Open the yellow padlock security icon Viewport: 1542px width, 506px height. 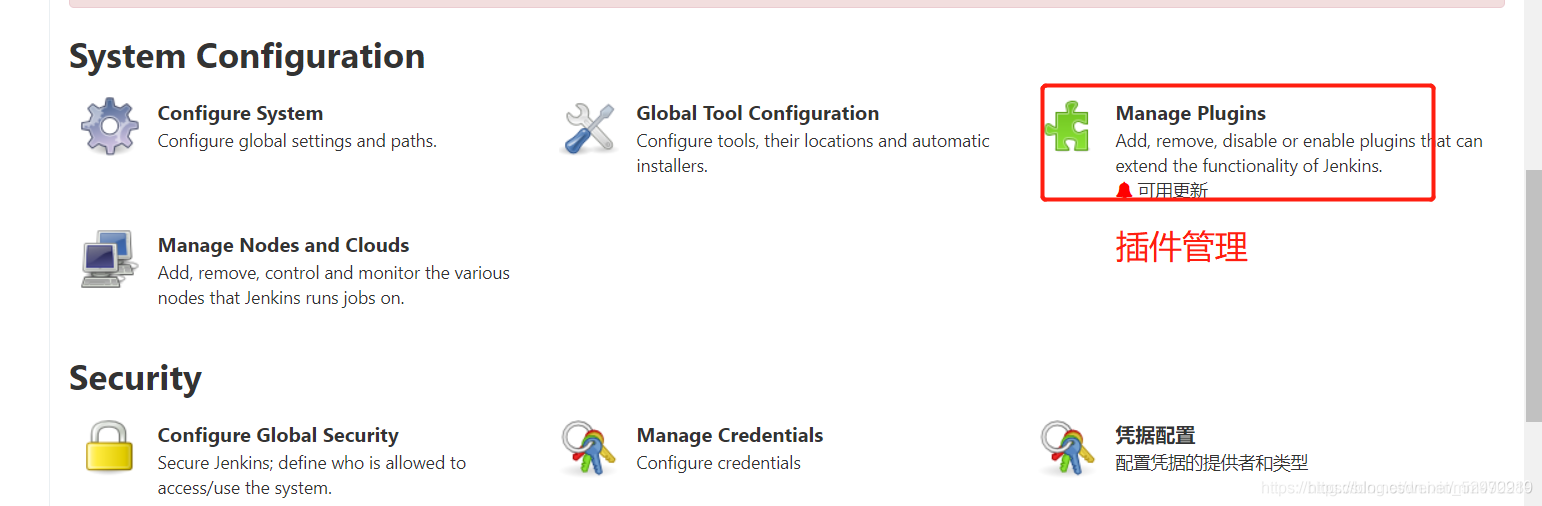(x=109, y=446)
